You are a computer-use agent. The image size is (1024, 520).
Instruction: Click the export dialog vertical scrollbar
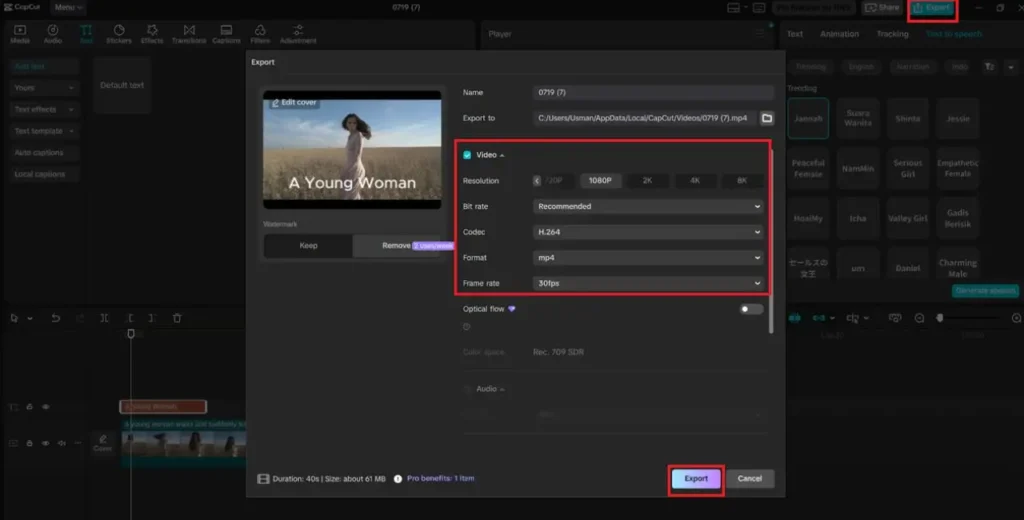coord(771,242)
